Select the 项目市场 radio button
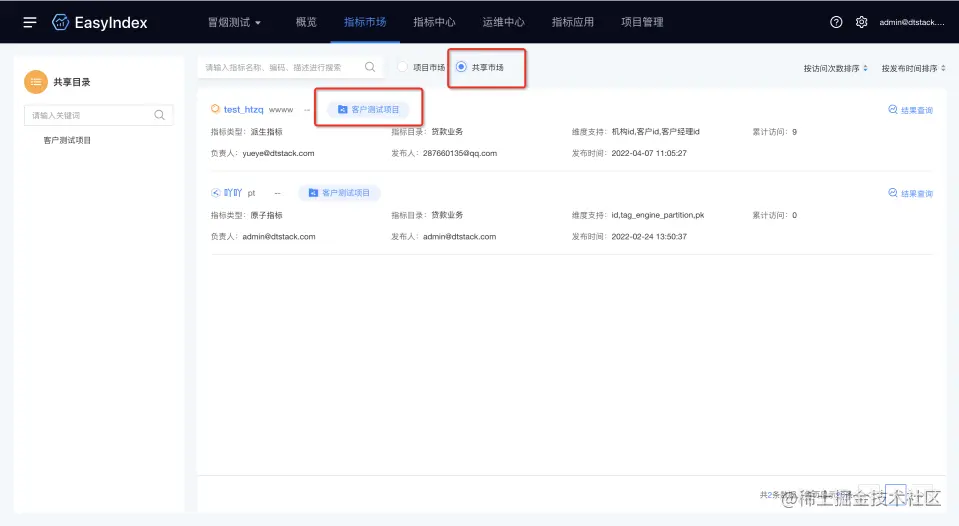 click(402, 67)
